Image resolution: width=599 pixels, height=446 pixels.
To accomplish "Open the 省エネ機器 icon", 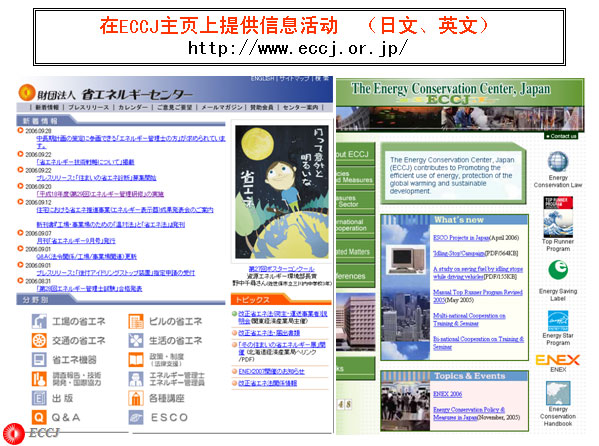I will pyautogui.click(x=39, y=360).
